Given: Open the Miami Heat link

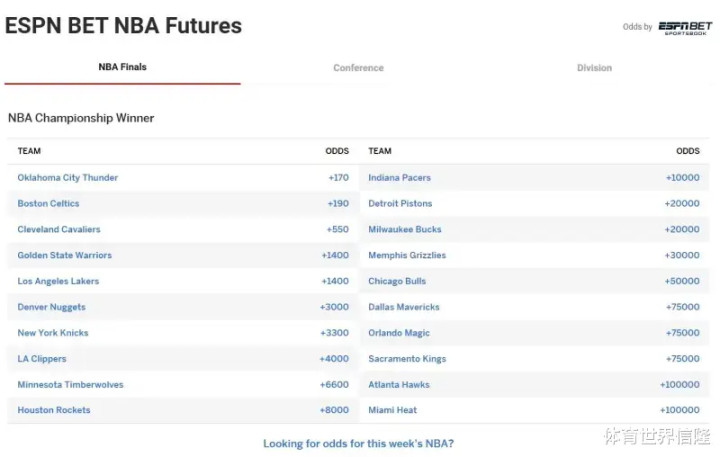Looking at the screenshot, I should pos(393,410).
